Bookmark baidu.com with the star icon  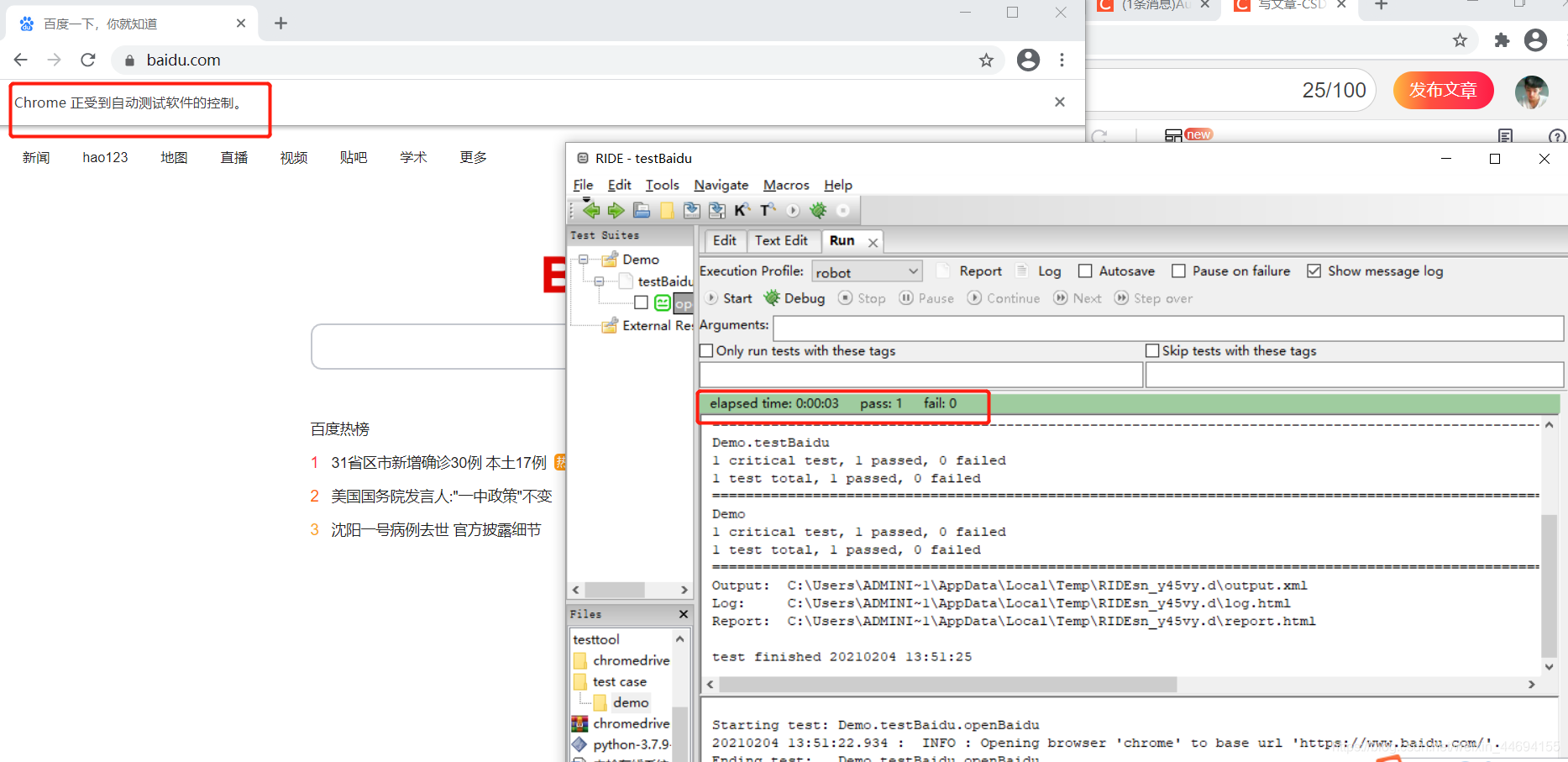tap(986, 60)
